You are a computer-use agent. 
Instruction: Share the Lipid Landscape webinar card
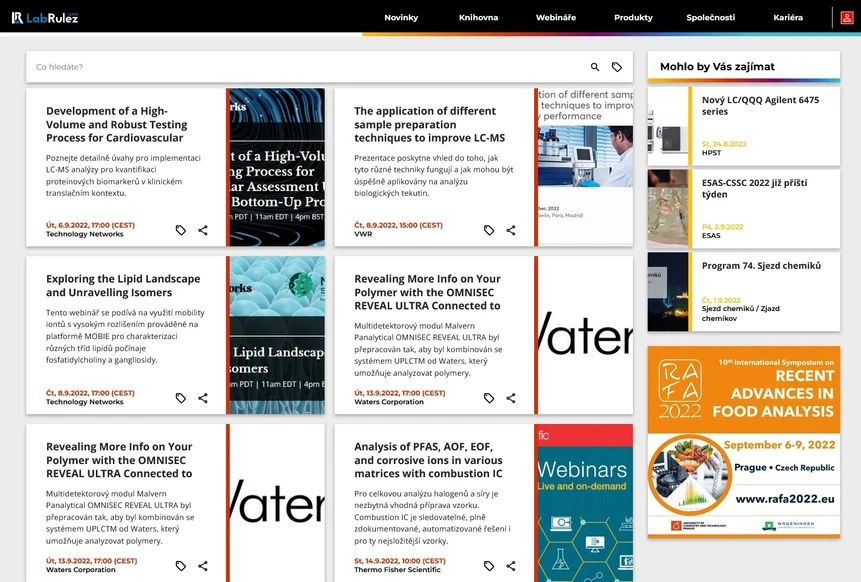point(203,398)
